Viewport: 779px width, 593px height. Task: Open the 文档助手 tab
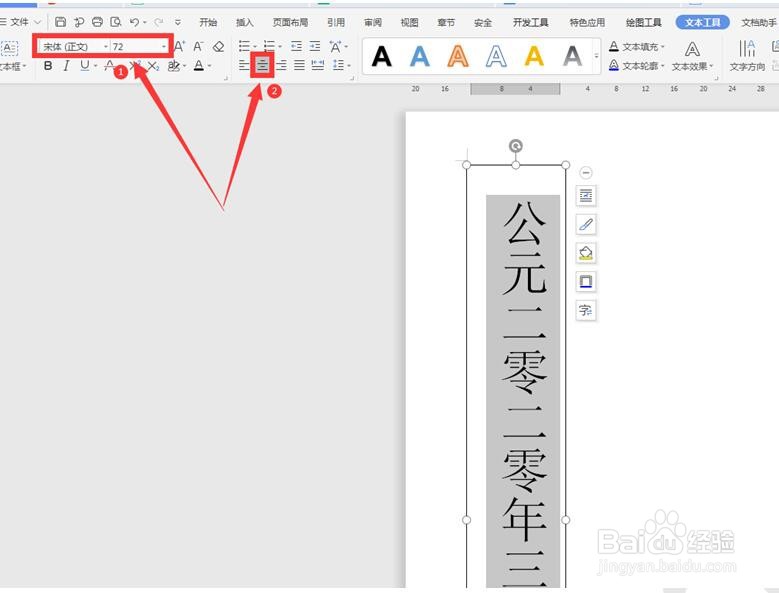point(759,22)
